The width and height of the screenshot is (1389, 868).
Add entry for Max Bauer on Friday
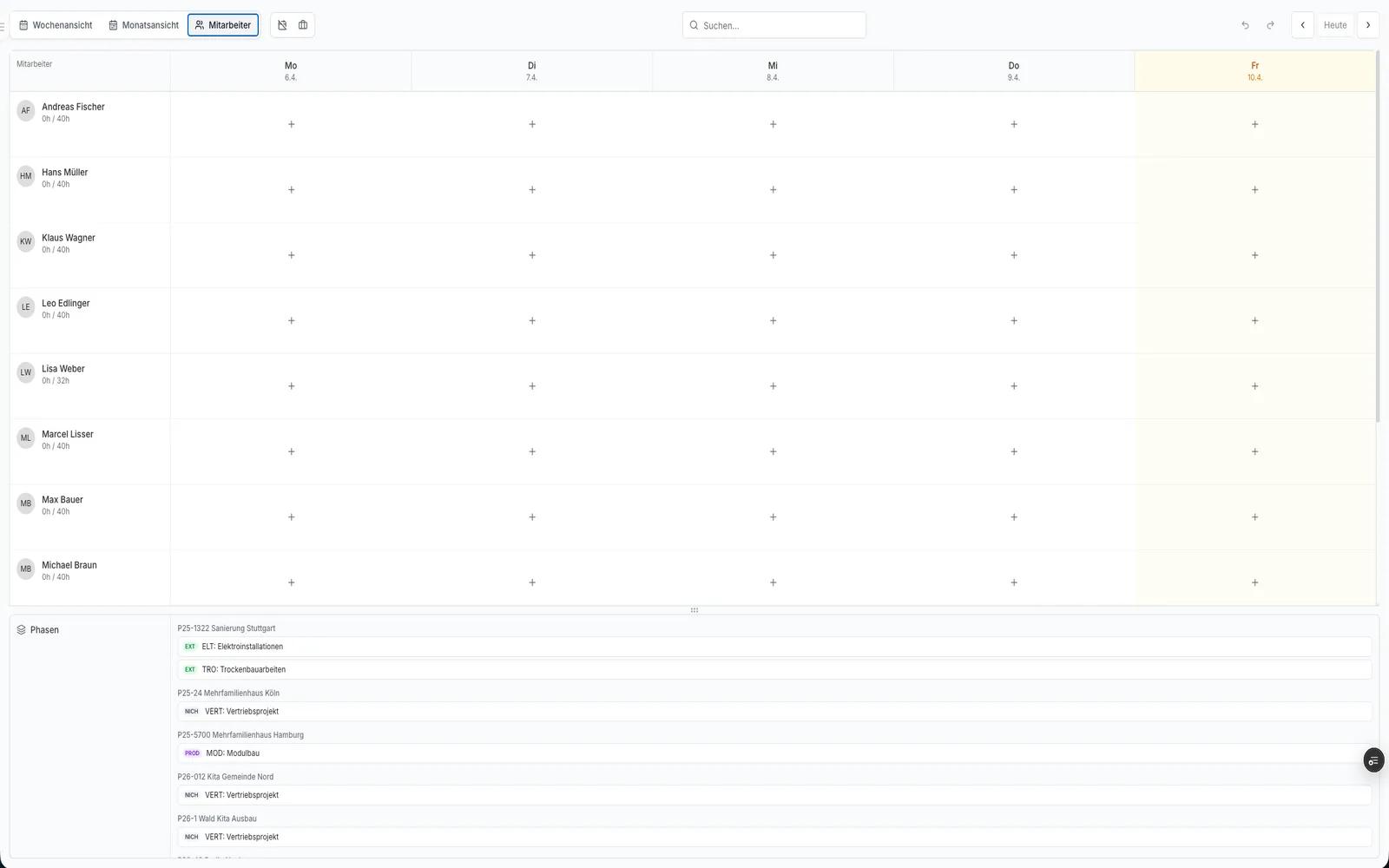pyautogui.click(x=1254, y=517)
